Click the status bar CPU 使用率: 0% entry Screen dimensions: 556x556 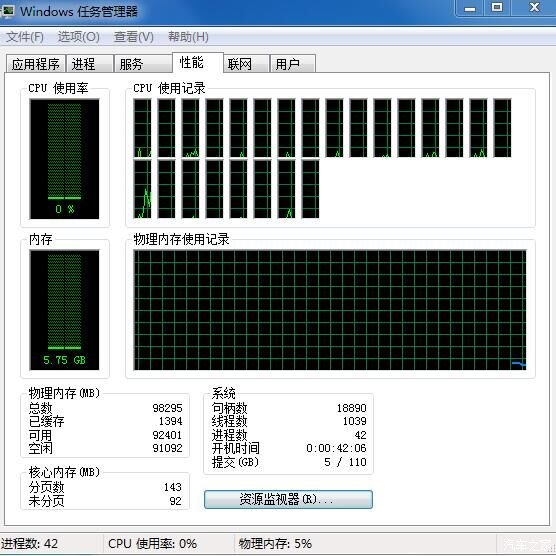pos(152,544)
